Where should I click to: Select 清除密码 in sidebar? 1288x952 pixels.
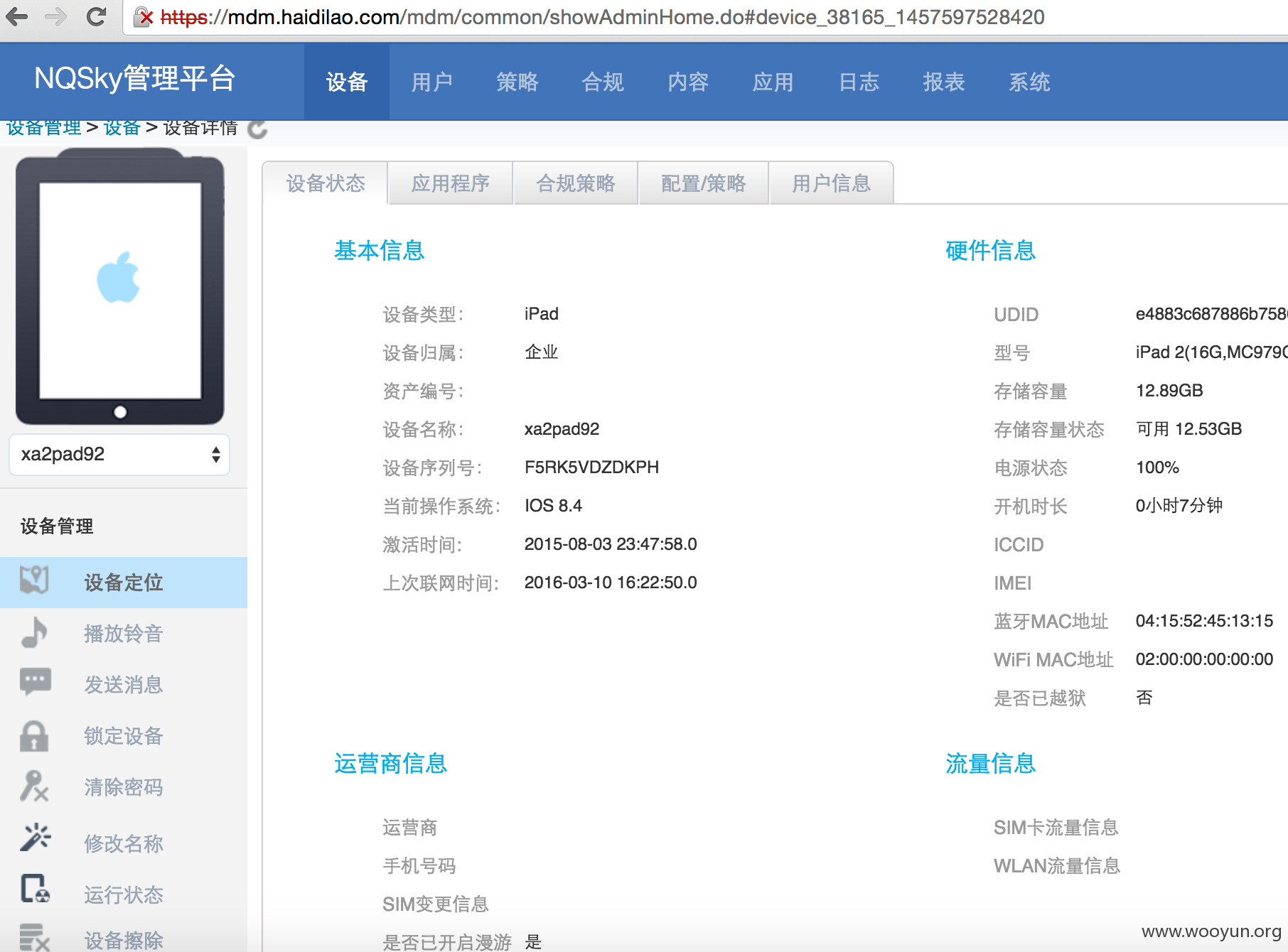(124, 787)
